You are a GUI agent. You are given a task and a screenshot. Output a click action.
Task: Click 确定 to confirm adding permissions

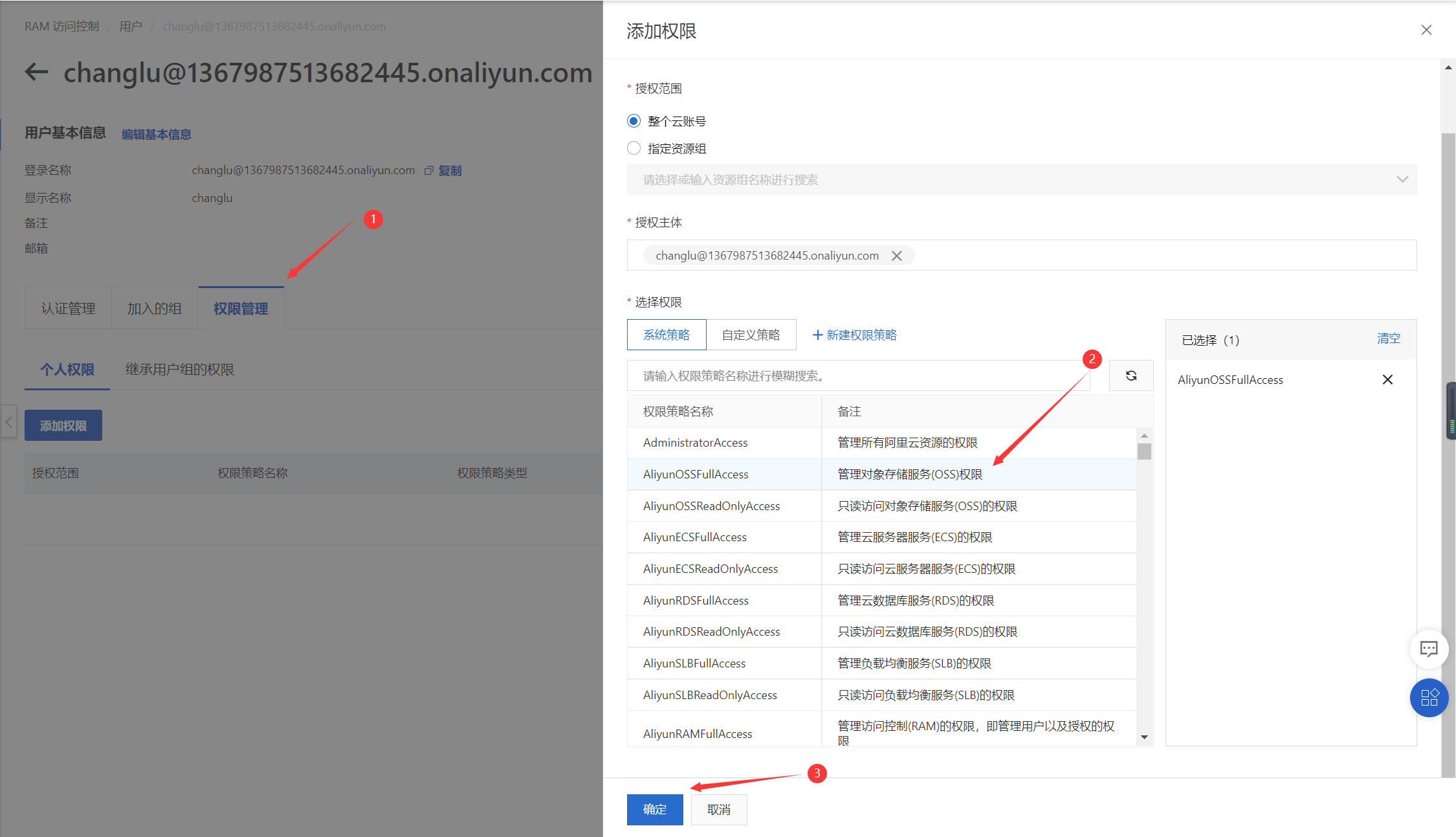[x=654, y=809]
